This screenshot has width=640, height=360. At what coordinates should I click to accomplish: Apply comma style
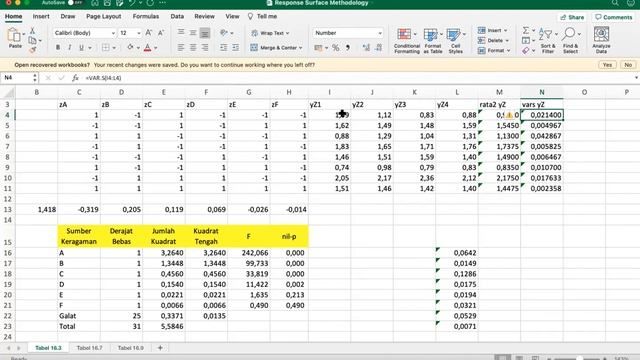[348, 48]
